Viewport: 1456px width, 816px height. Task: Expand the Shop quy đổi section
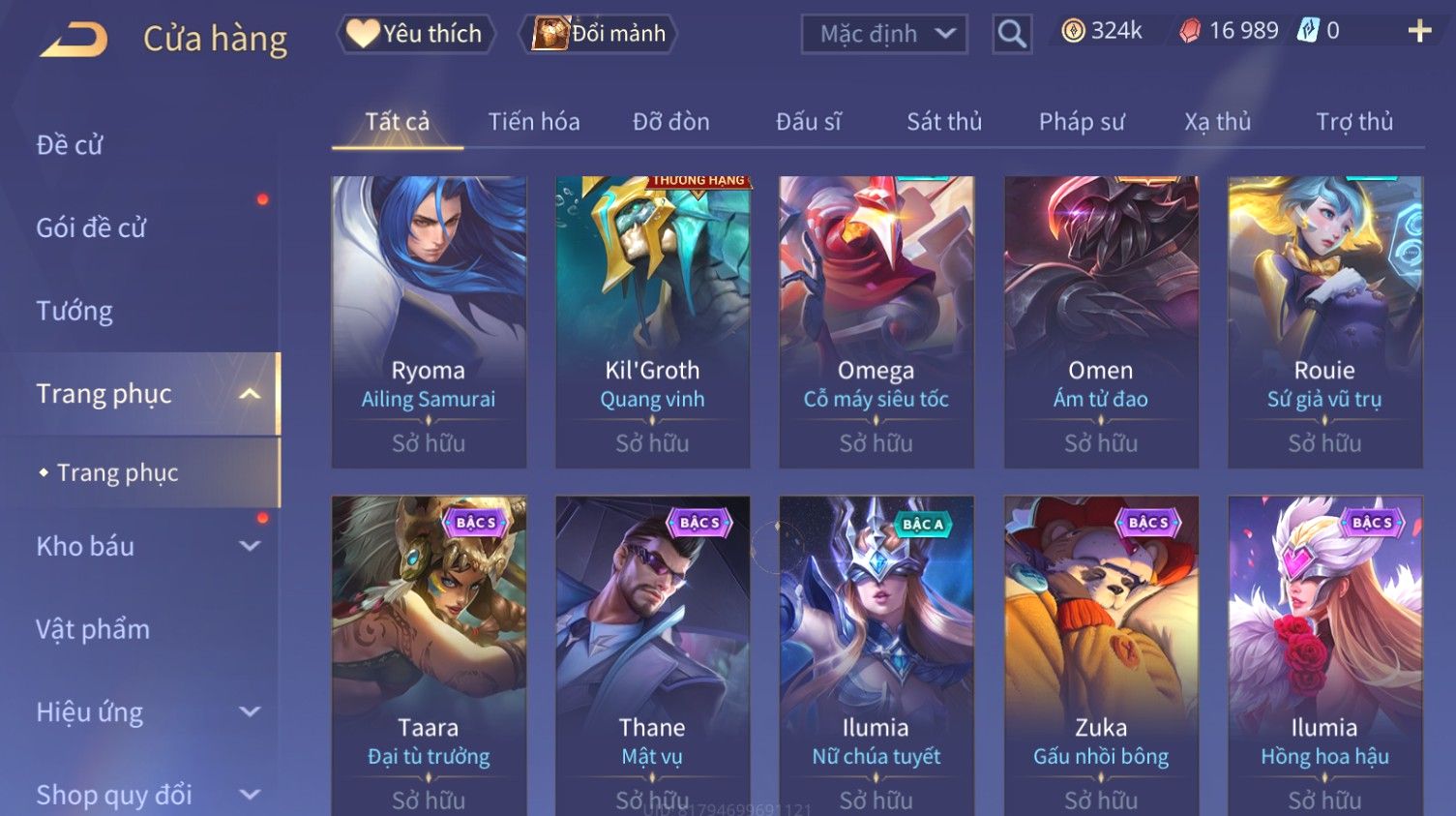tap(250, 795)
